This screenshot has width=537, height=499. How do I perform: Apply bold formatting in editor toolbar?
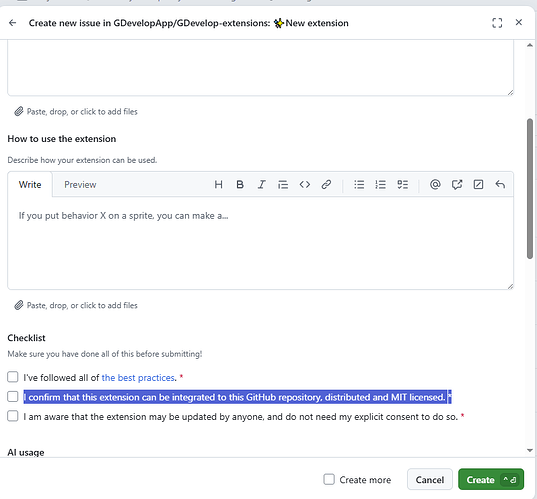(x=240, y=185)
